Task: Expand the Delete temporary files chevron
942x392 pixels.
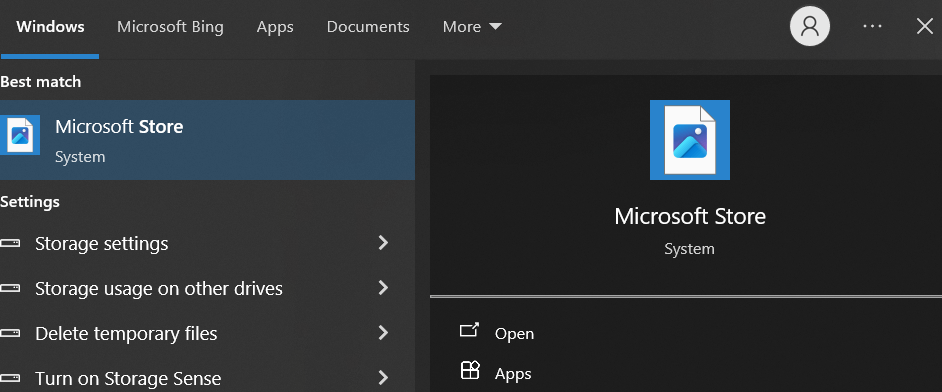Action: (383, 333)
